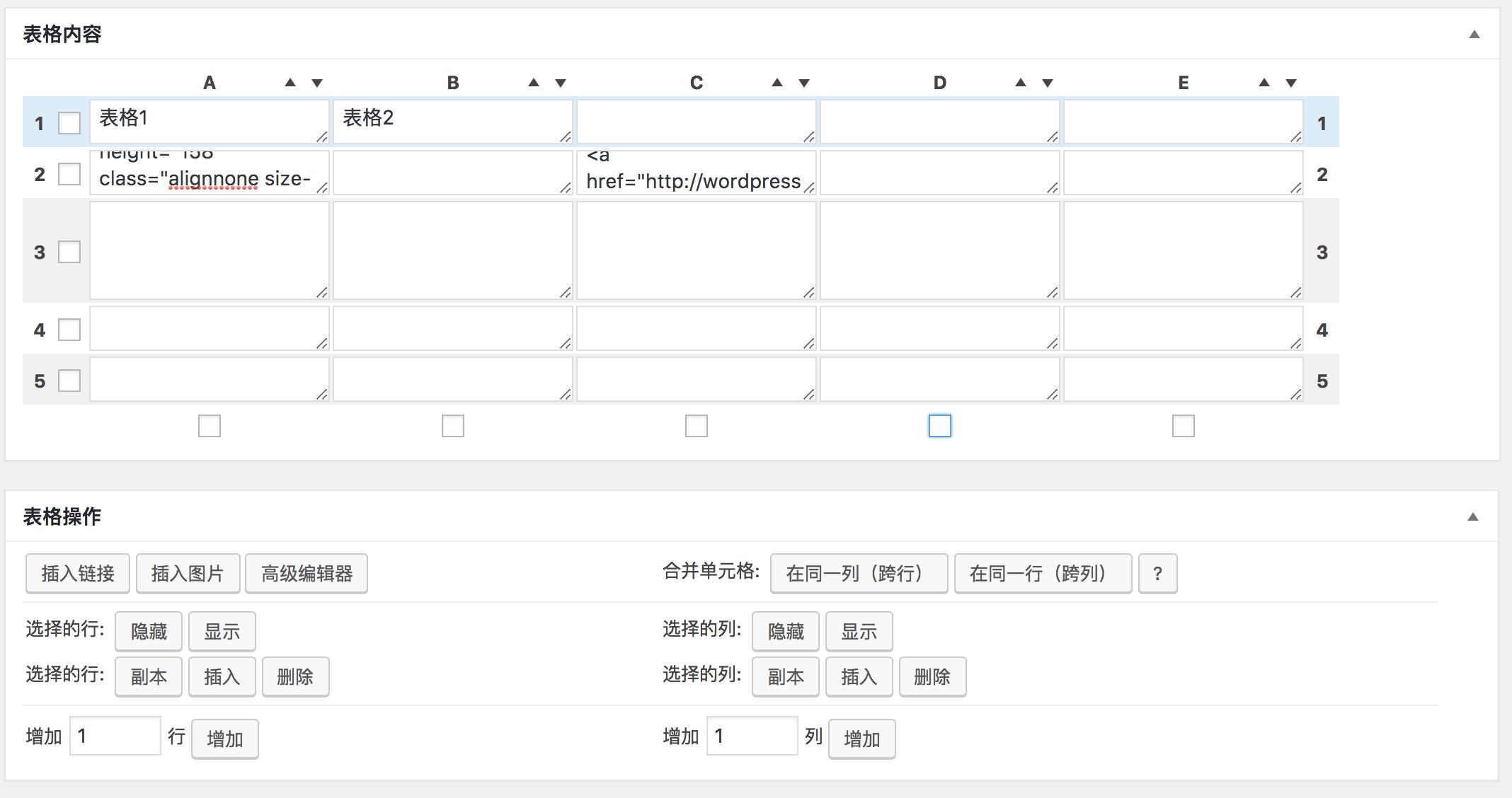Open the 高级编辑器
The width and height of the screenshot is (1512, 798).
click(x=306, y=574)
